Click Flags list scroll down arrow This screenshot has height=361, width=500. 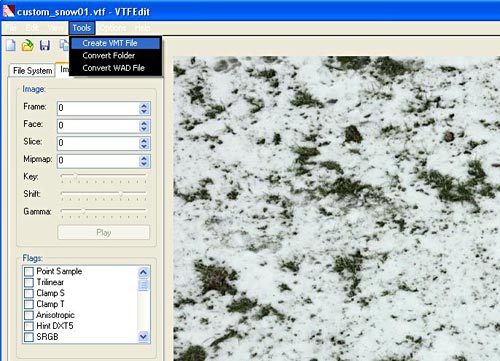(x=143, y=336)
